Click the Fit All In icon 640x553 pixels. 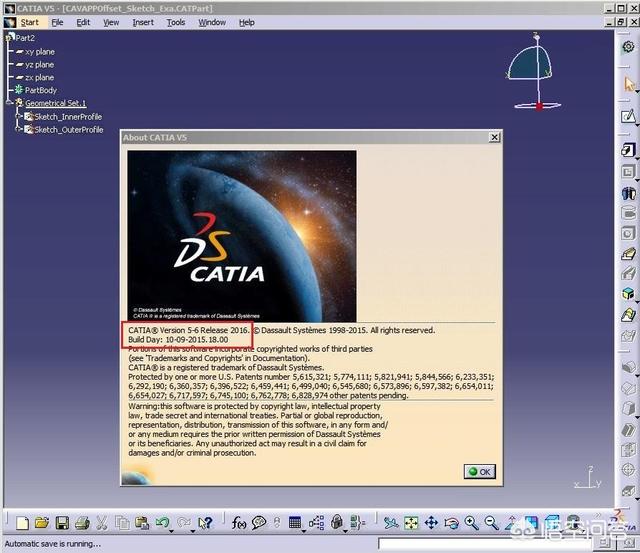pyautogui.click(x=411, y=523)
